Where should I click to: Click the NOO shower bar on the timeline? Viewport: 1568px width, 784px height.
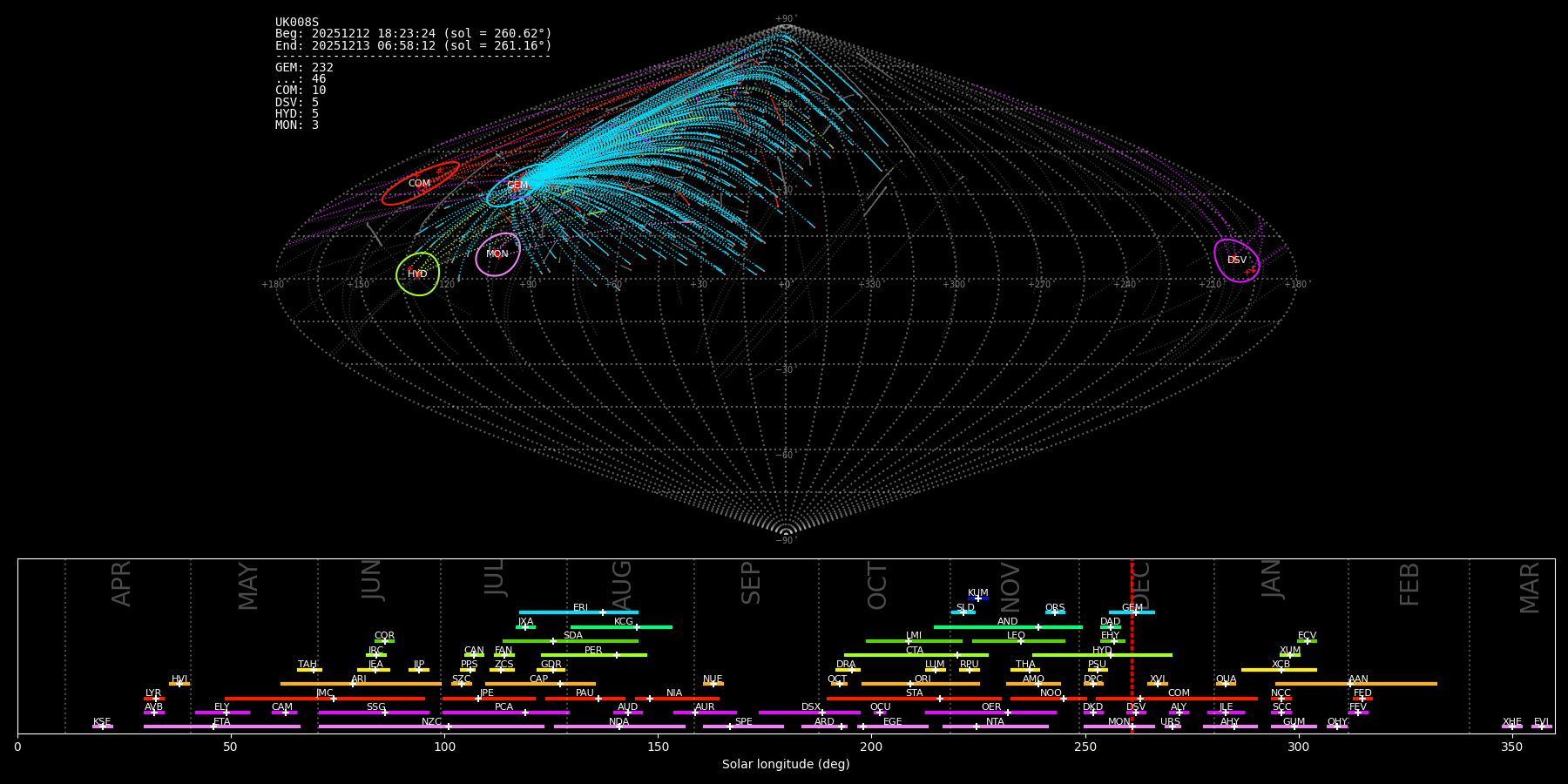point(1049,699)
